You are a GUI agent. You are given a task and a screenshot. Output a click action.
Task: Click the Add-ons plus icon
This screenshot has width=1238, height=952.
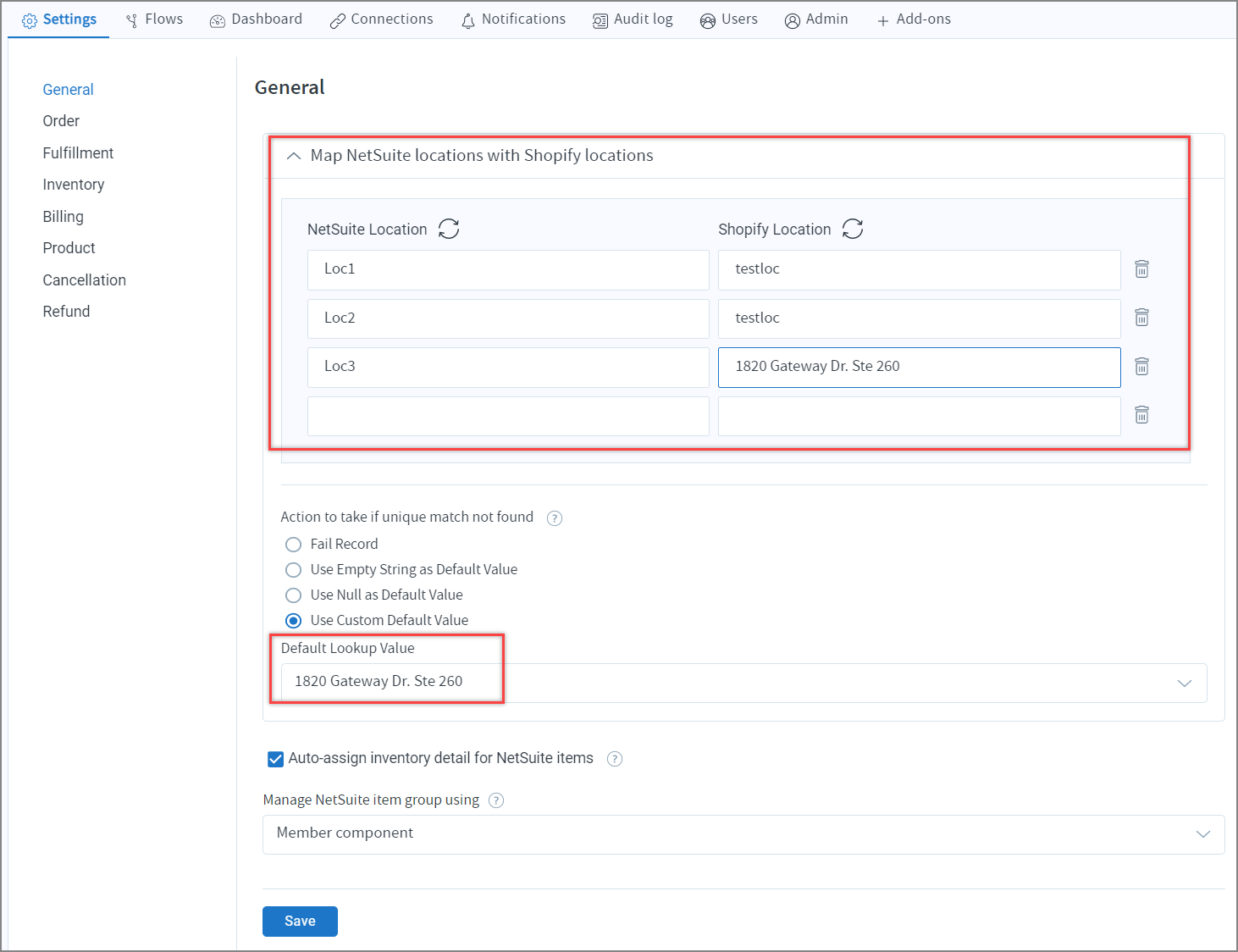pyautogui.click(x=883, y=20)
